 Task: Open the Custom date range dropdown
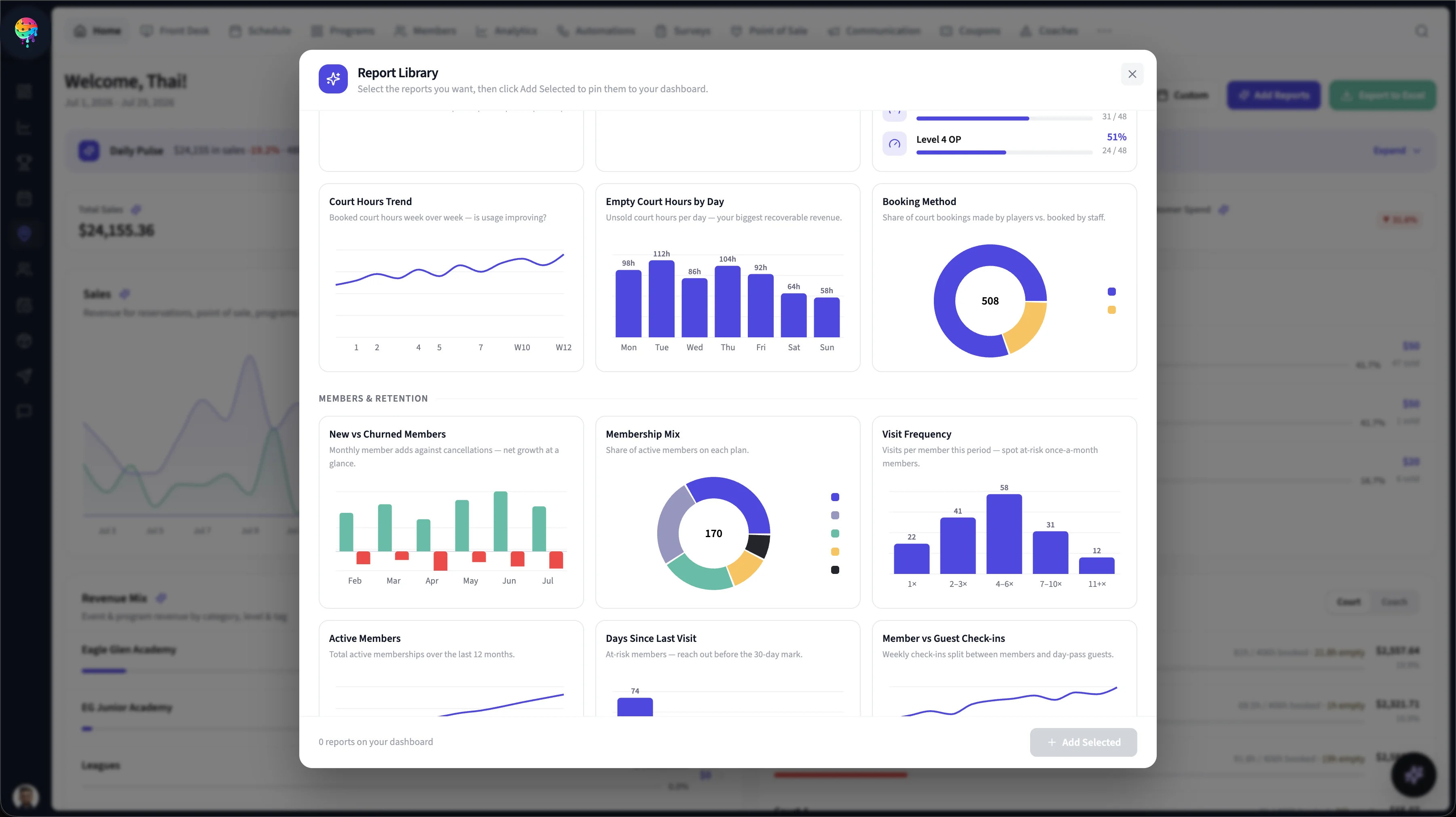[x=1183, y=95]
